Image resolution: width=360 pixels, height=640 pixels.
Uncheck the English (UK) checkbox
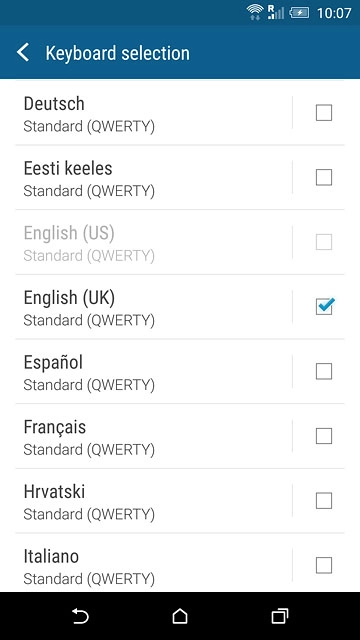(324, 306)
